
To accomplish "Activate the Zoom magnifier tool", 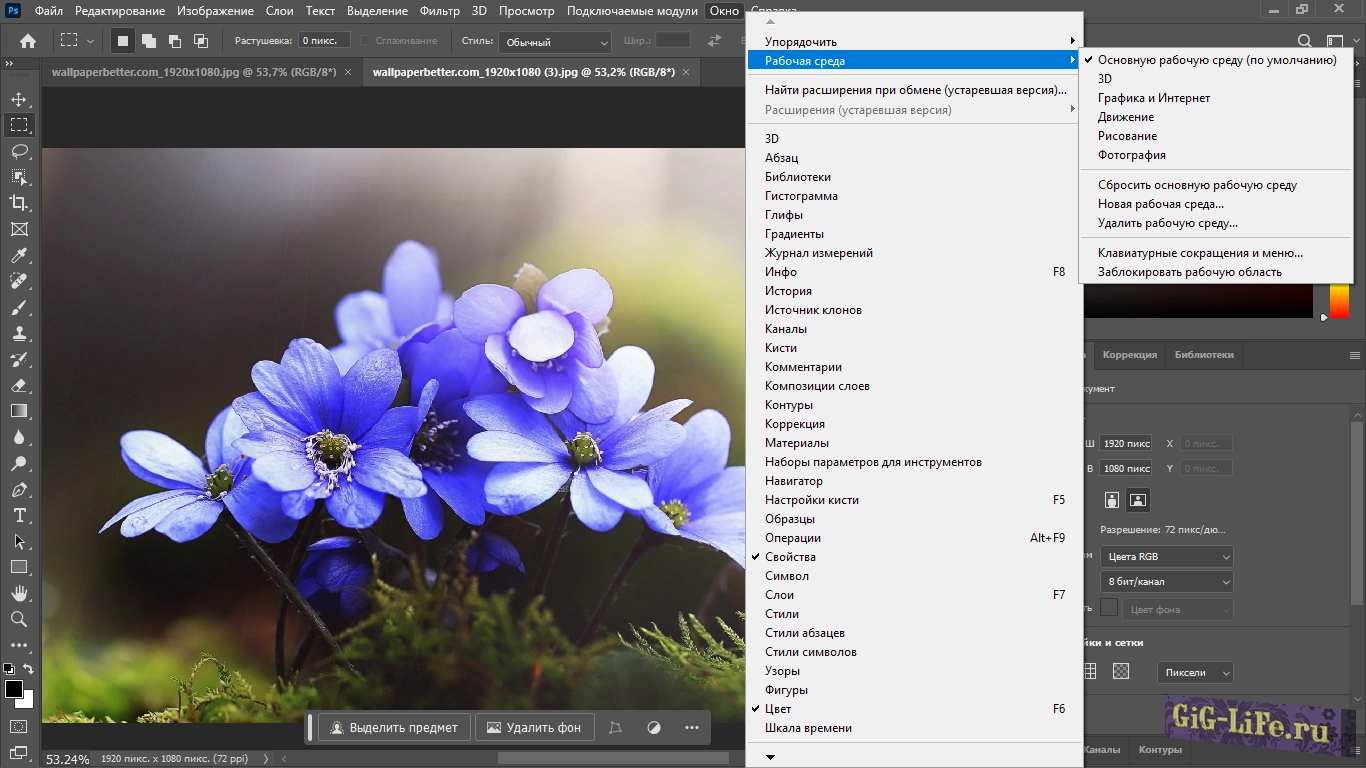I will click(x=19, y=619).
